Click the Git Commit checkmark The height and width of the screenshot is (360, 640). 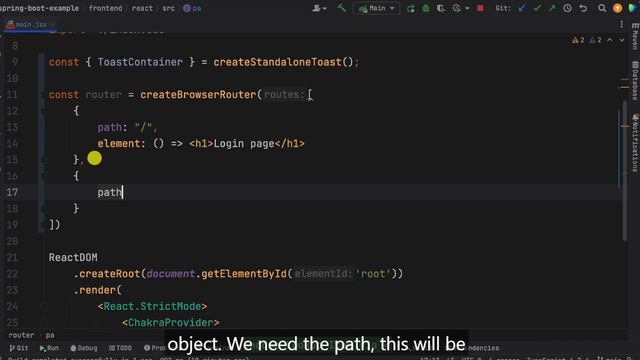[537, 8]
